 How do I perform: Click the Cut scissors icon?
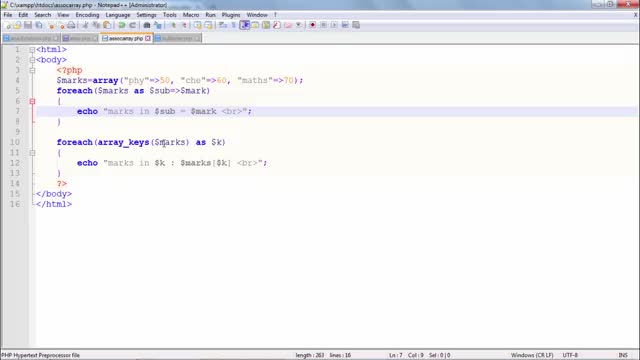85,25
